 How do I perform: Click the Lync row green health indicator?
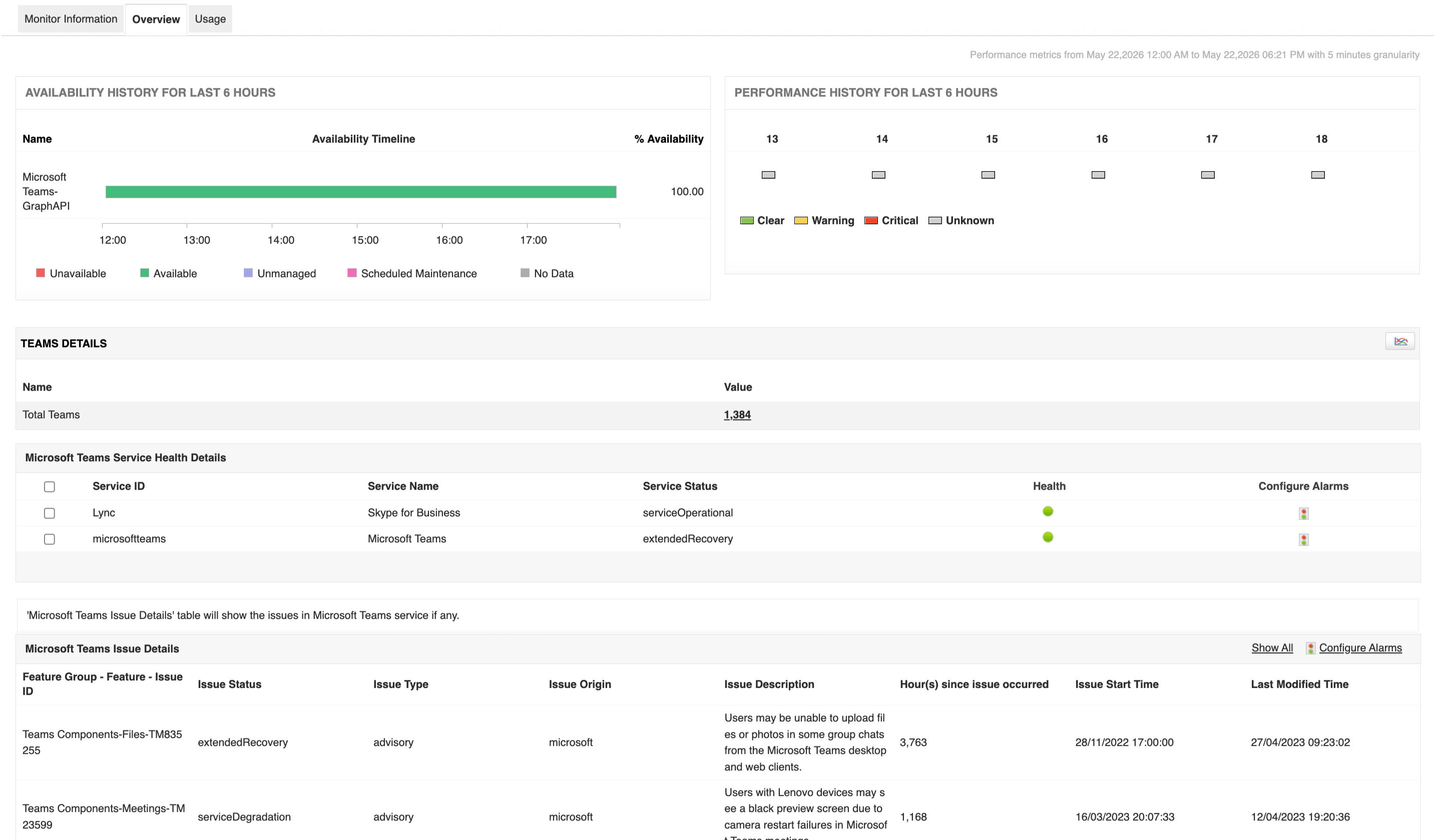tap(1047, 511)
